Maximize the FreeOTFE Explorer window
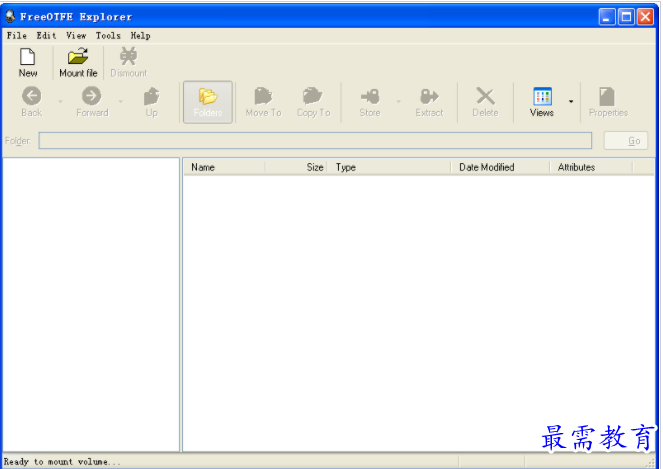 click(x=626, y=17)
